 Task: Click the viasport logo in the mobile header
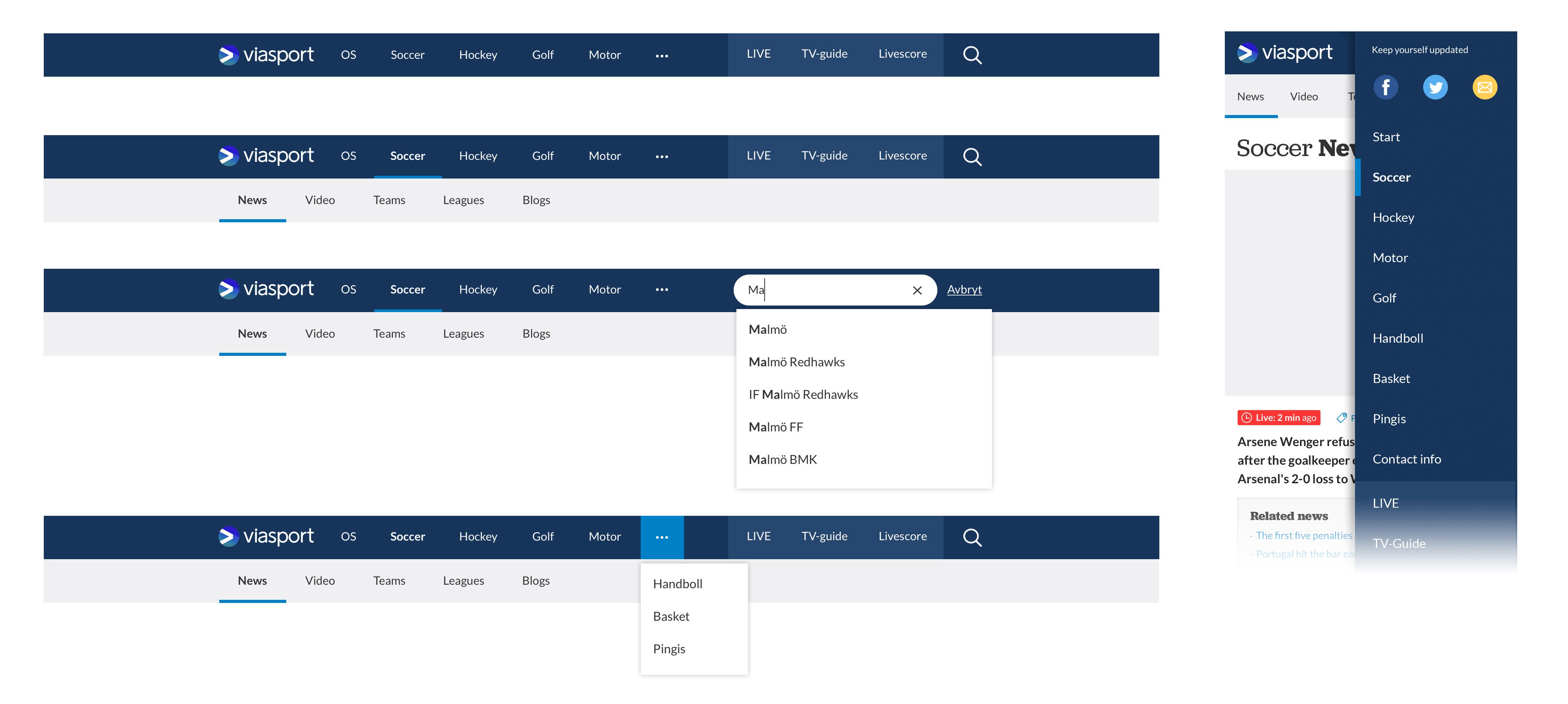pos(1284,53)
